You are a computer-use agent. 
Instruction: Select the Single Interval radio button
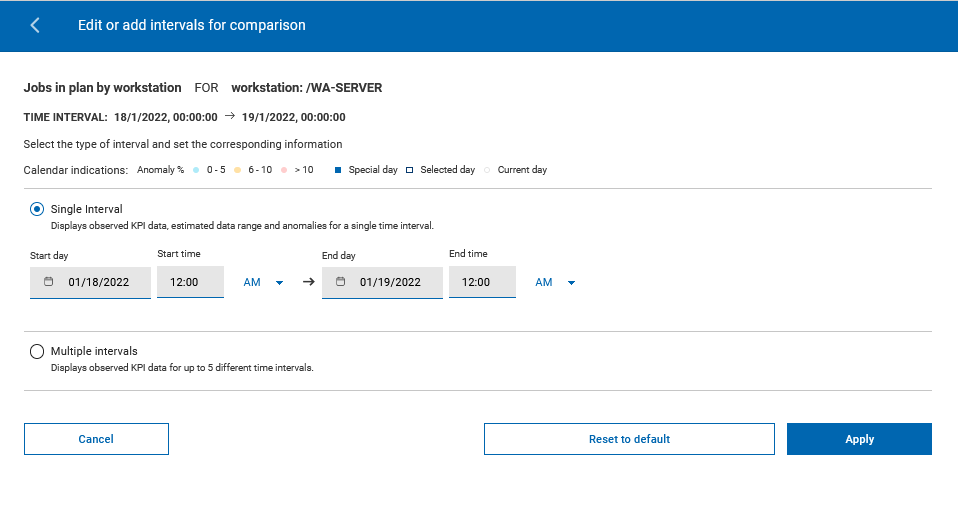37,209
